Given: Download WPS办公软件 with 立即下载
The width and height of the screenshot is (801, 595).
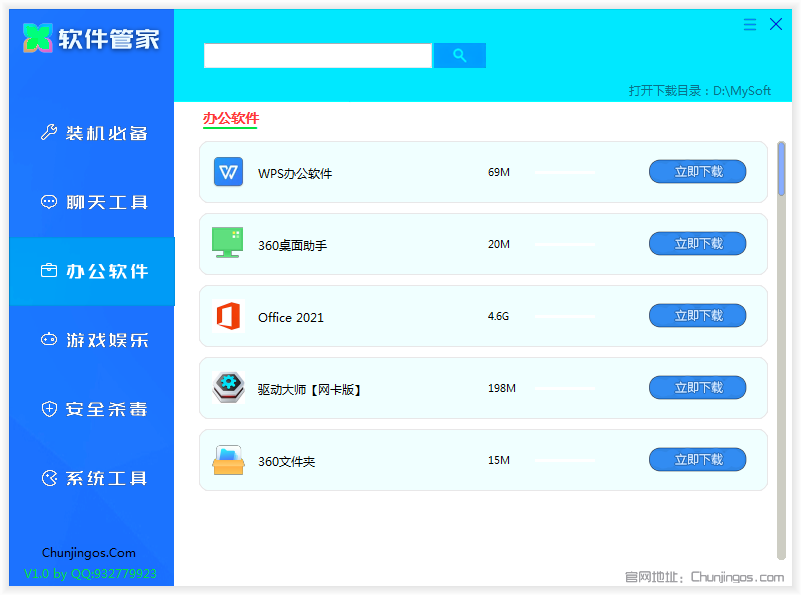Looking at the screenshot, I should tap(697, 172).
